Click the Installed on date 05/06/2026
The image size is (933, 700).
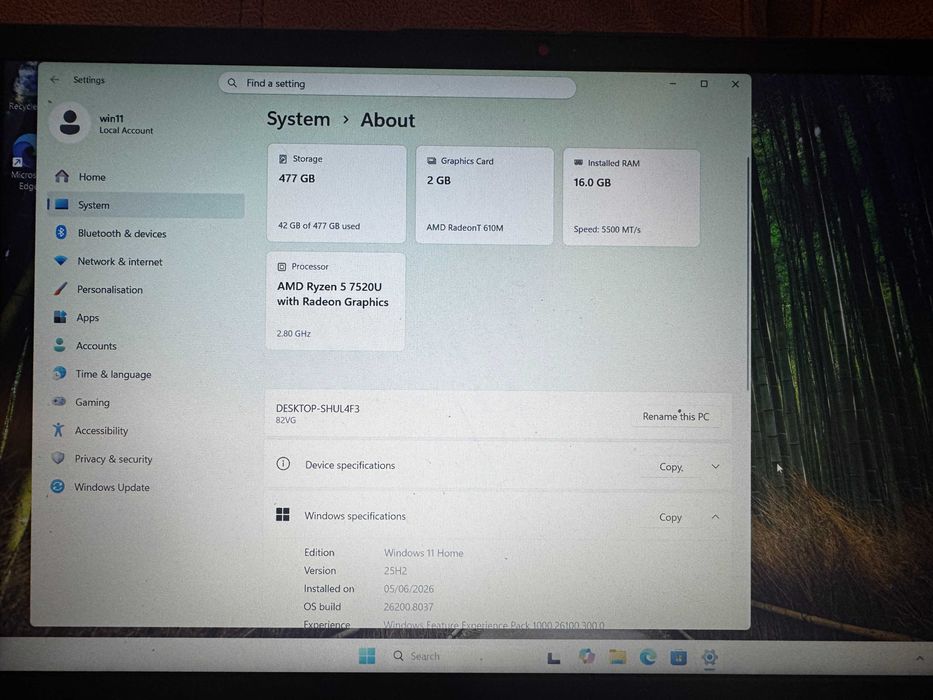pyautogui.click(x=409, y=589)
